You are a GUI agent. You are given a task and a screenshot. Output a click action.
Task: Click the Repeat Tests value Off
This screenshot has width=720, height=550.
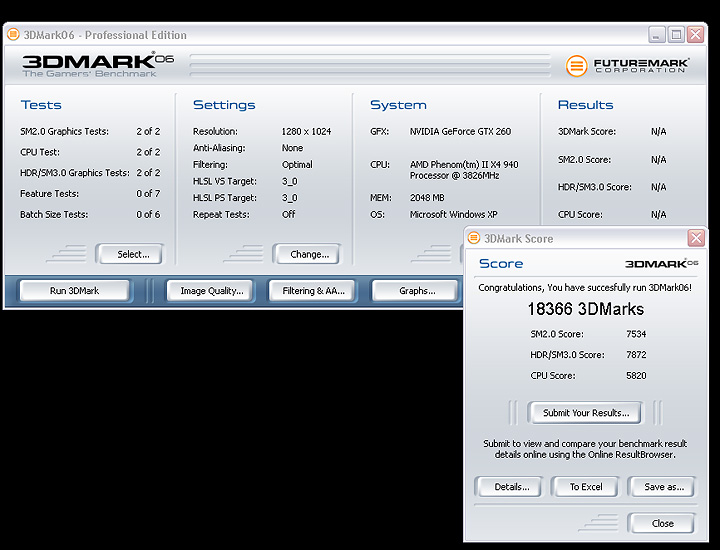289,214
